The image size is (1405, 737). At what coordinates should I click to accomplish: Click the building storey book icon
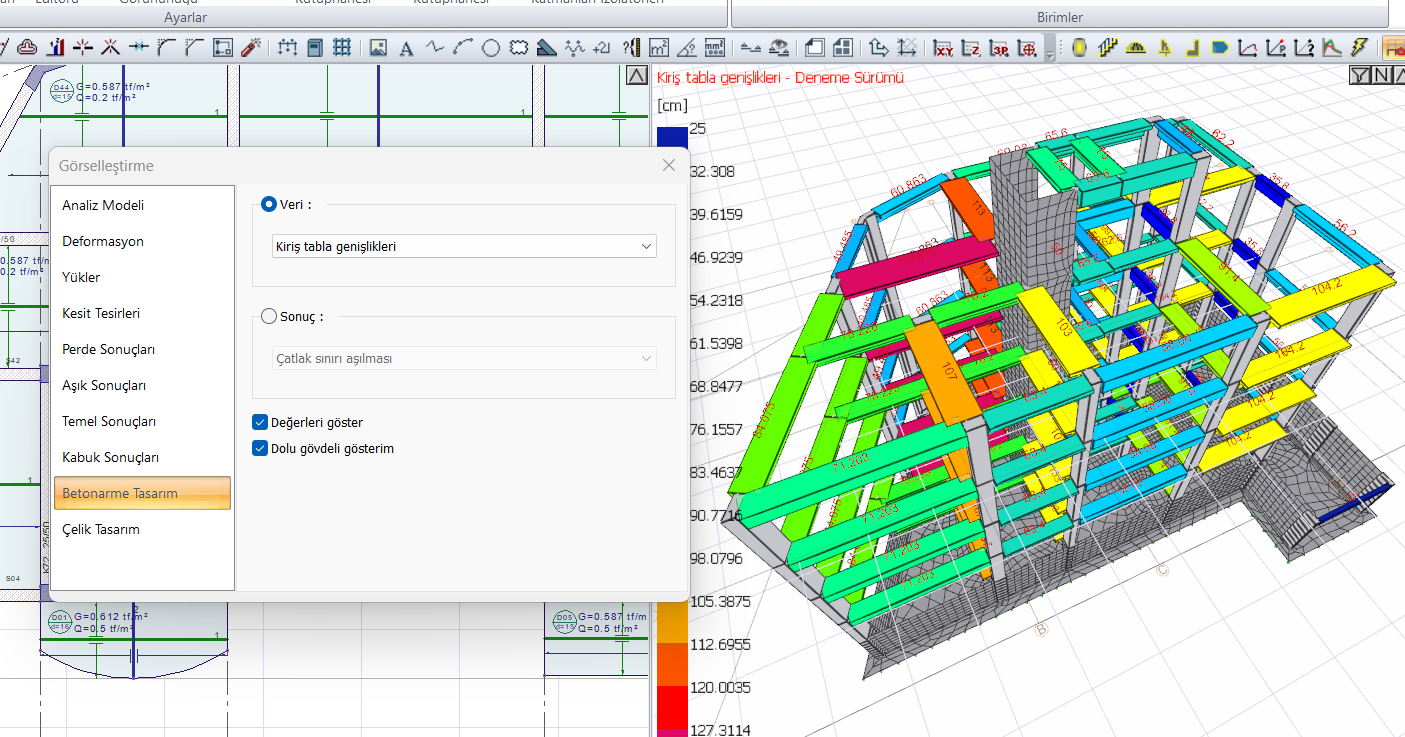(314, 47)
